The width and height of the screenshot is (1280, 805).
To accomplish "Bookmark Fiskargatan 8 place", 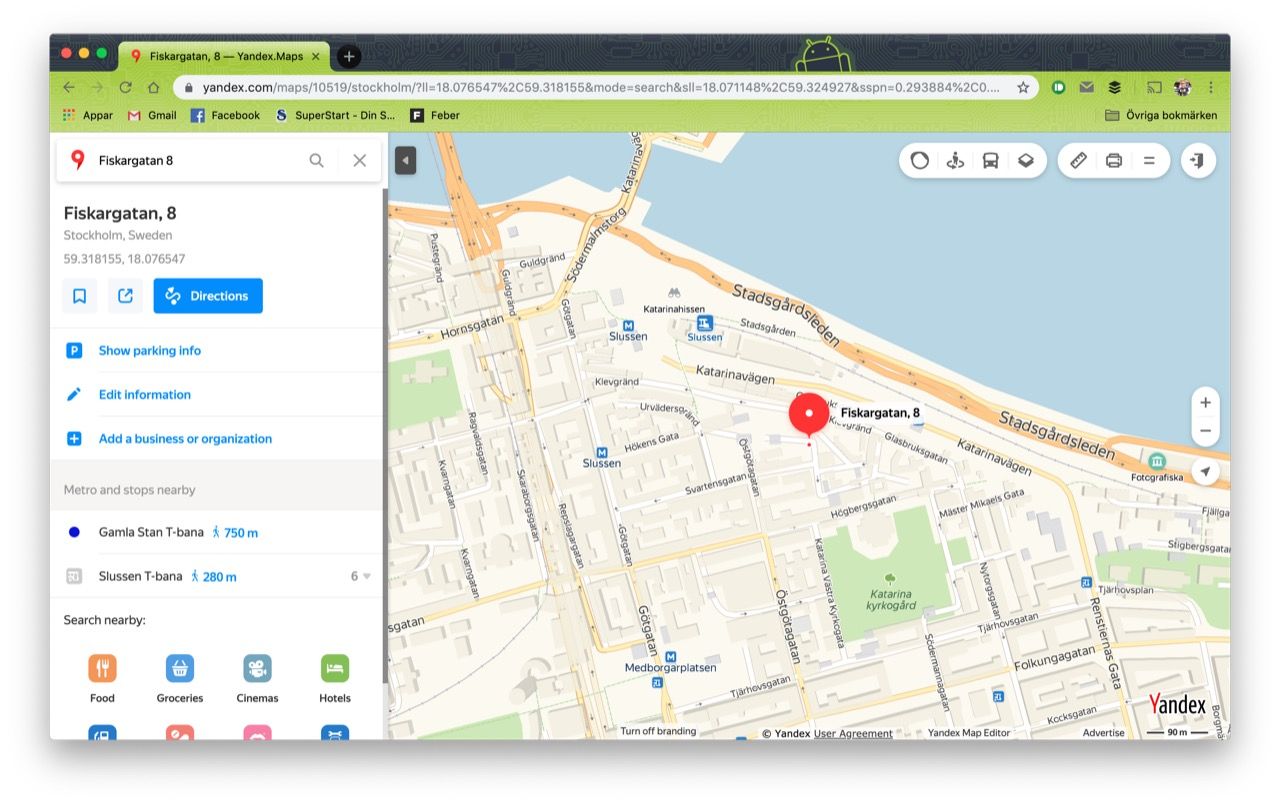I will coord(80,296).
